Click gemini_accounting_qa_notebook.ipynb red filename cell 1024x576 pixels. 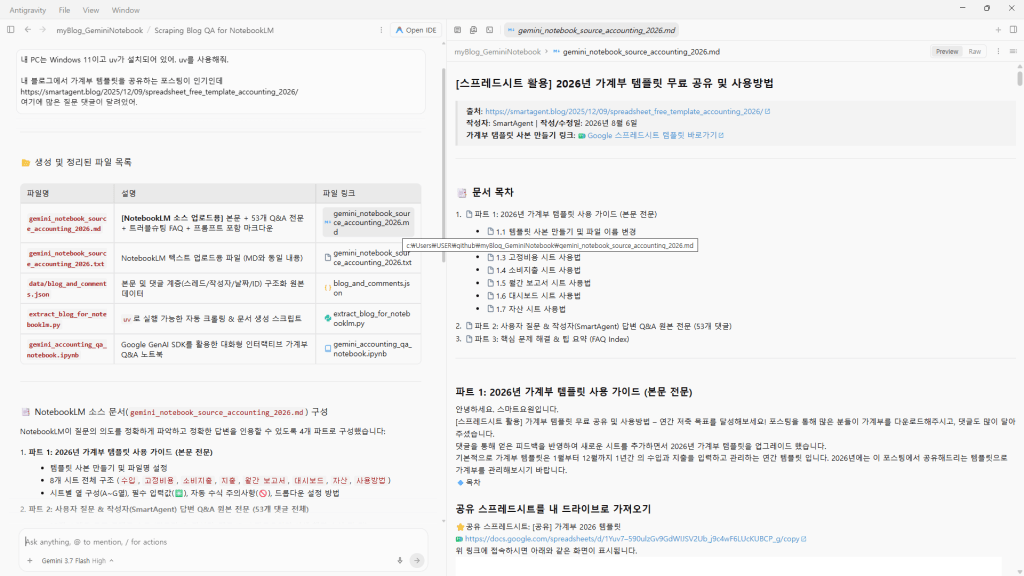[67, 349]
